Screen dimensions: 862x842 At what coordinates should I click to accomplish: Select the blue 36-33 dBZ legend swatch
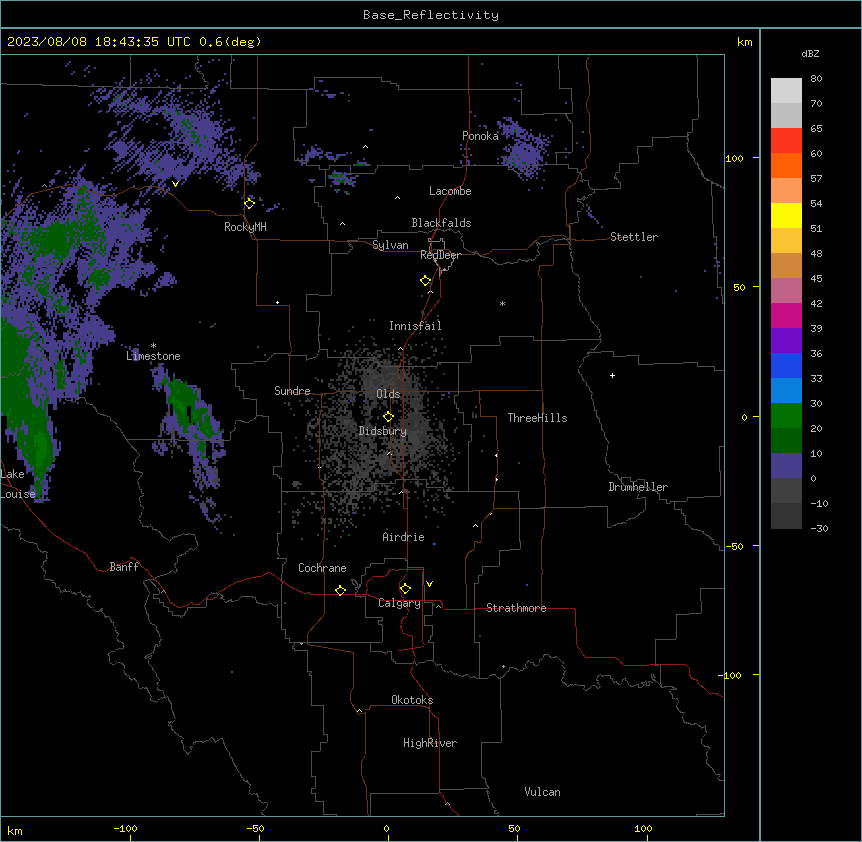[786, 365]
